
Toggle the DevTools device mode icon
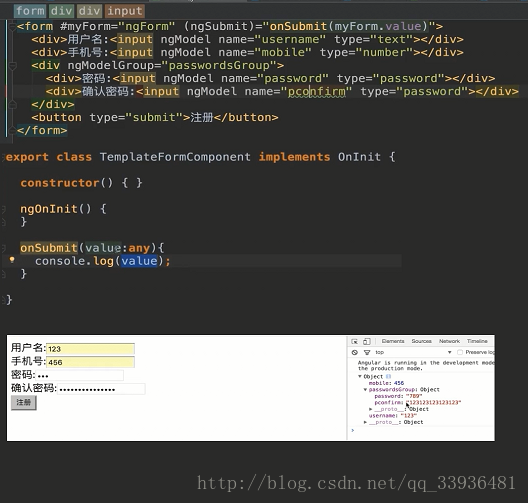pos(367,341)
